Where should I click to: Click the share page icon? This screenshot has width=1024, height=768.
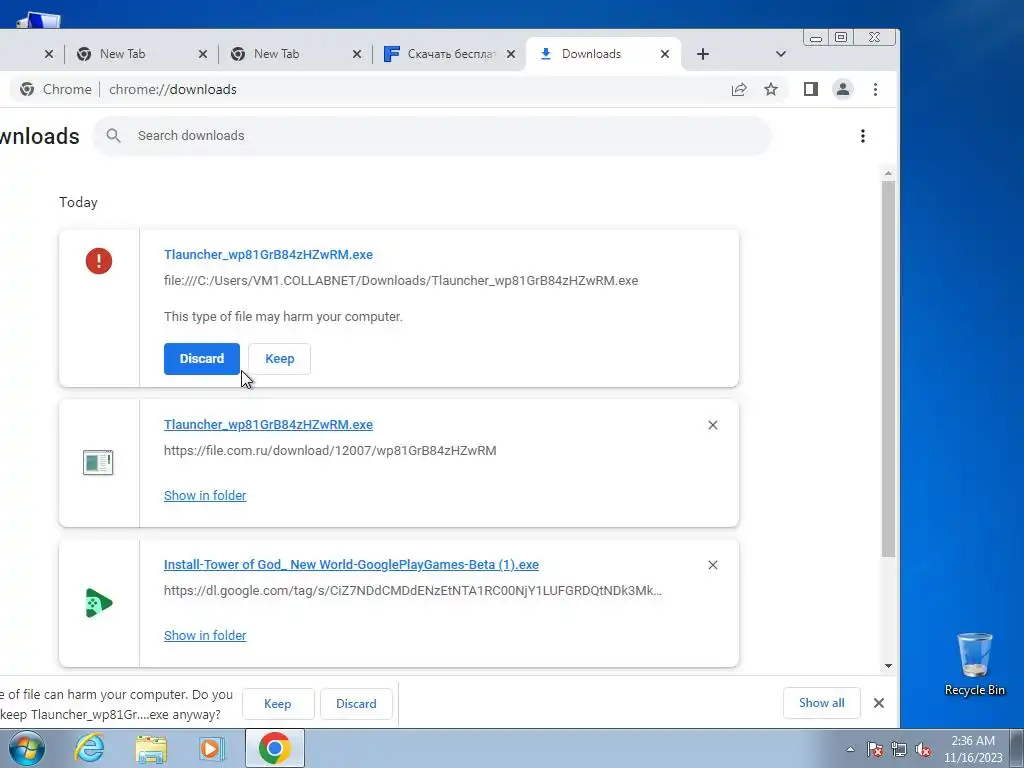[x=739, y=89]
